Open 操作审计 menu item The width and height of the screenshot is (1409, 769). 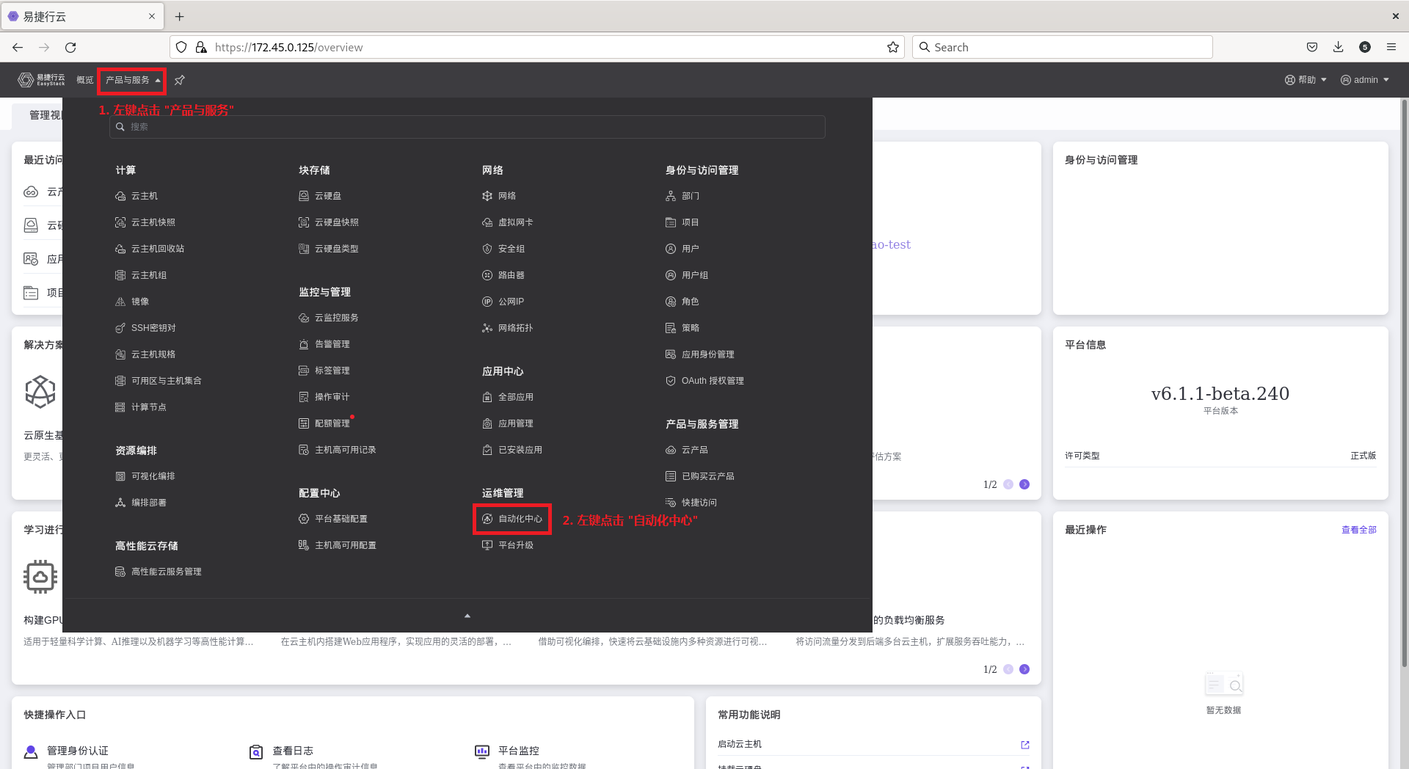(324, 397)
